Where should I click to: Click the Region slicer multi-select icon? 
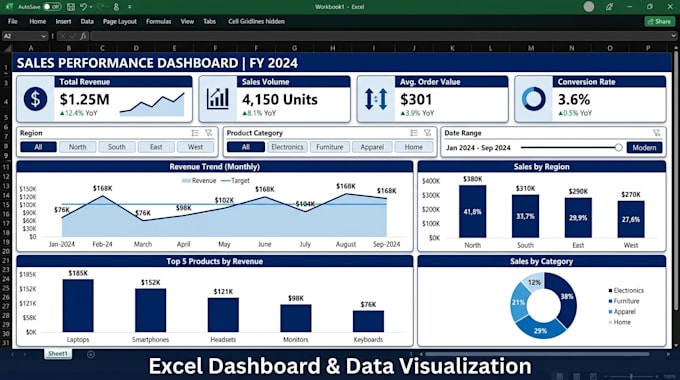click(x=195, y=133)
